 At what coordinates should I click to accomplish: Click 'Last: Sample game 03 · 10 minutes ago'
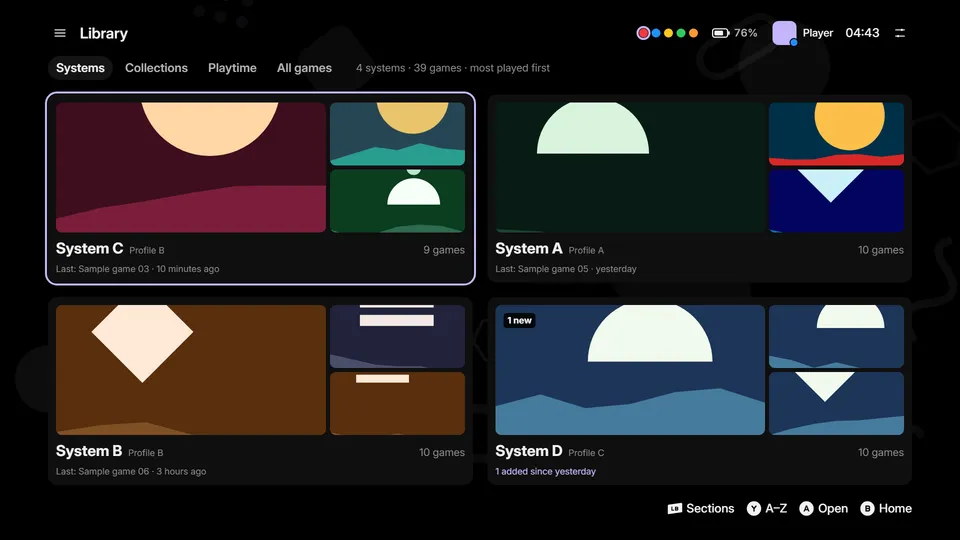[138, 269]
